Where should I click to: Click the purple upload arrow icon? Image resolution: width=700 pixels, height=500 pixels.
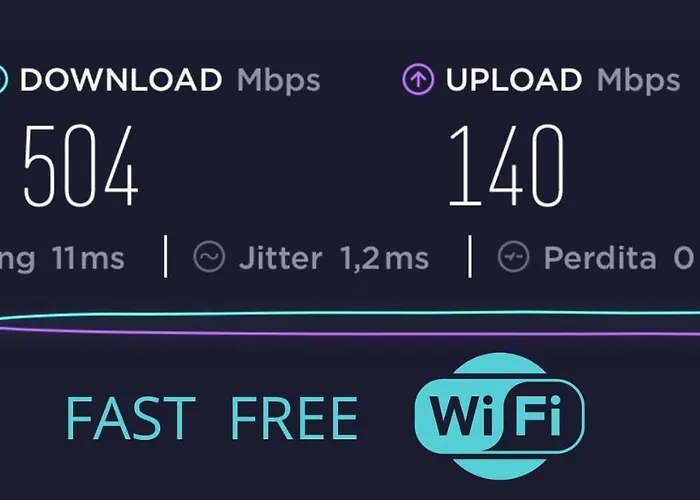418,79
